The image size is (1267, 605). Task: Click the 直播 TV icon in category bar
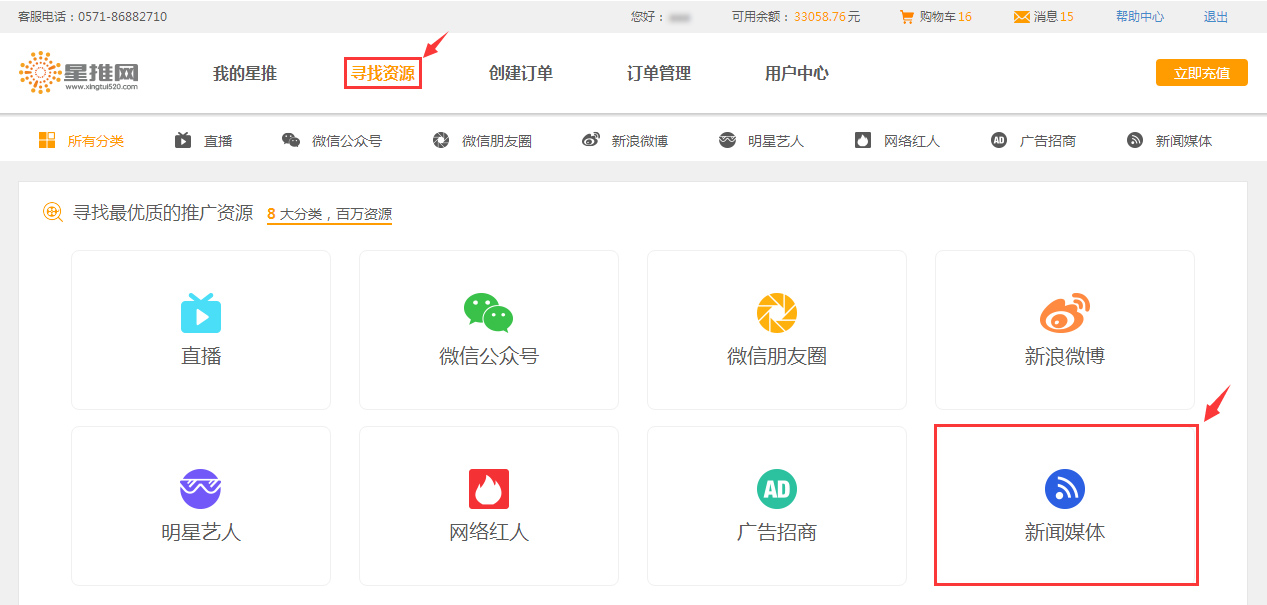pos(183,140)
